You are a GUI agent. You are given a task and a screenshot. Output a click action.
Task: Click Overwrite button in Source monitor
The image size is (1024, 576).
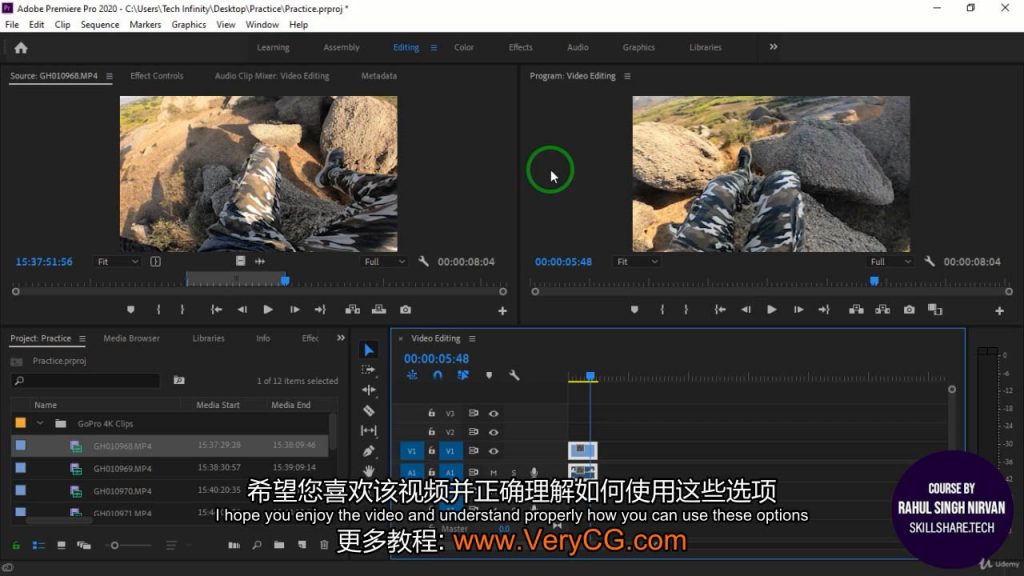[379, 310]
